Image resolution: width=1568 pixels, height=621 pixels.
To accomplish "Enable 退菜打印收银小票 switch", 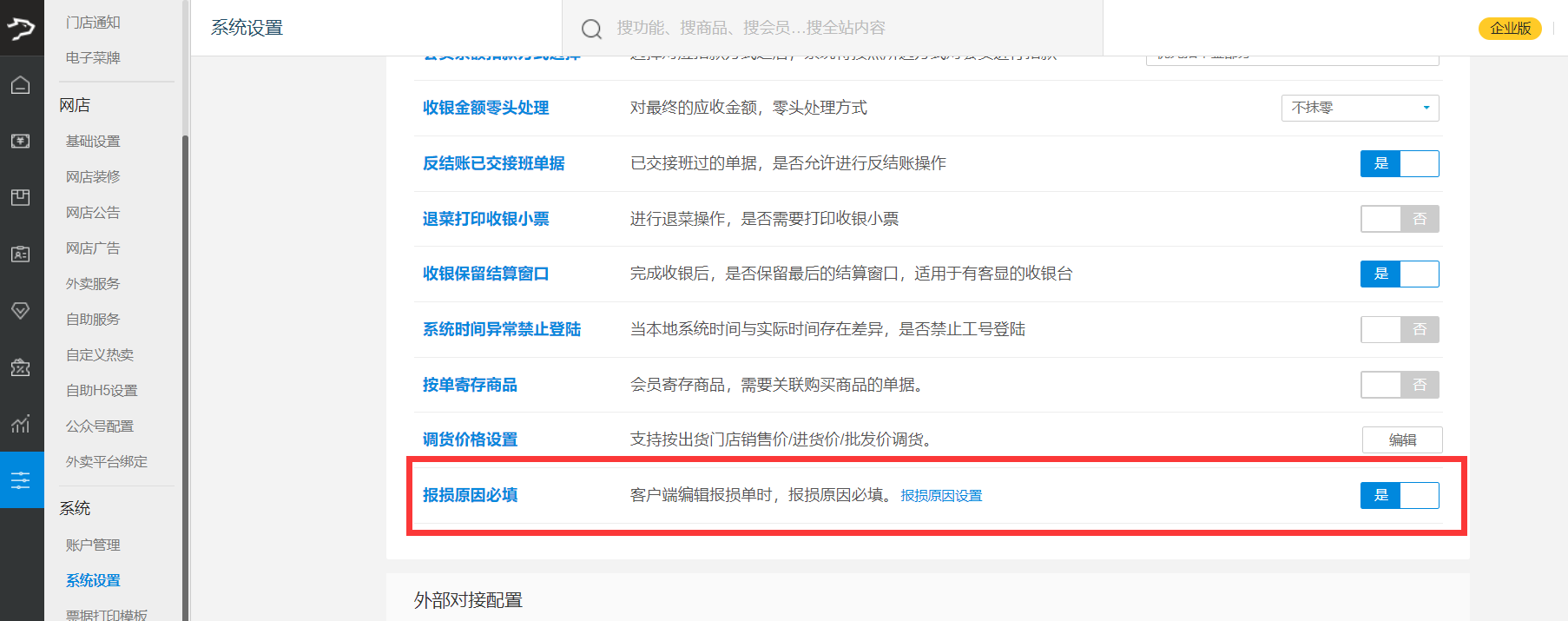I will (1400, 219).
